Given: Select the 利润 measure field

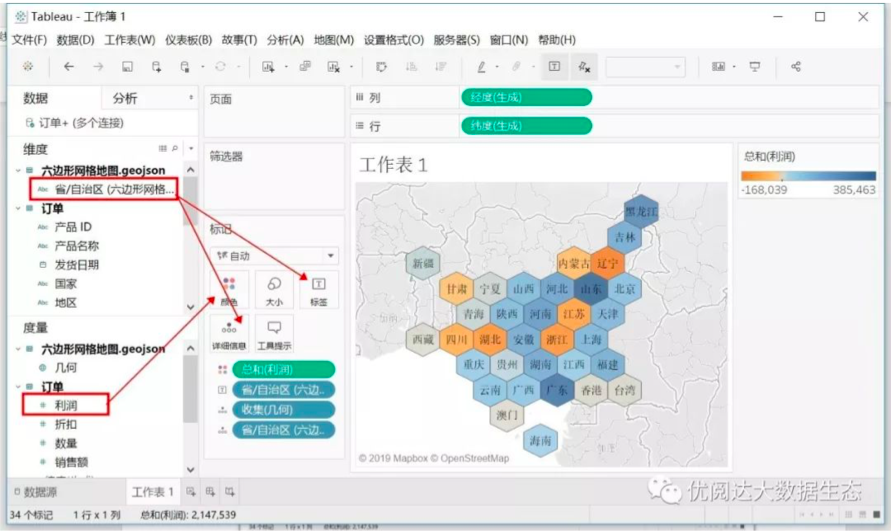Looking at the screenshot, I should (x=67, y=405).
